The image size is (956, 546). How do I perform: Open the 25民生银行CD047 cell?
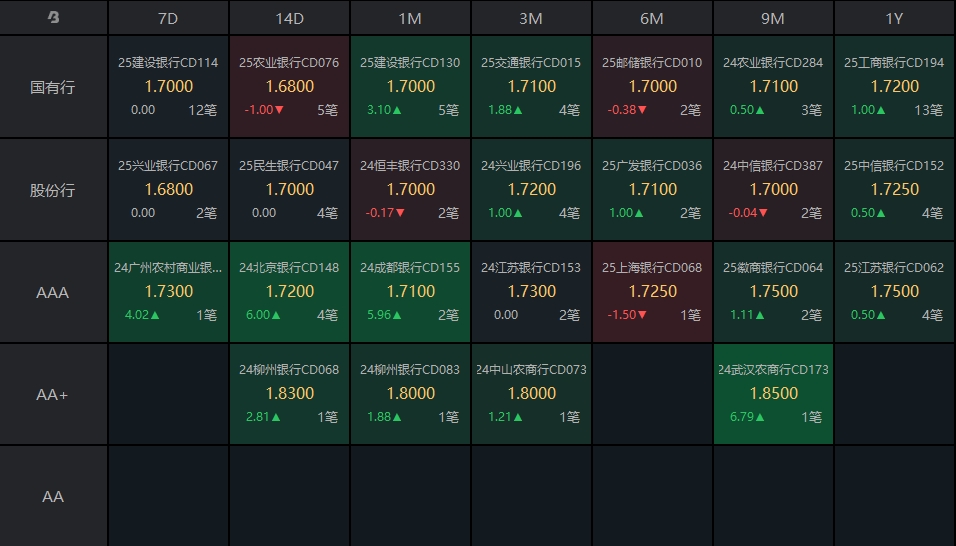289,190
